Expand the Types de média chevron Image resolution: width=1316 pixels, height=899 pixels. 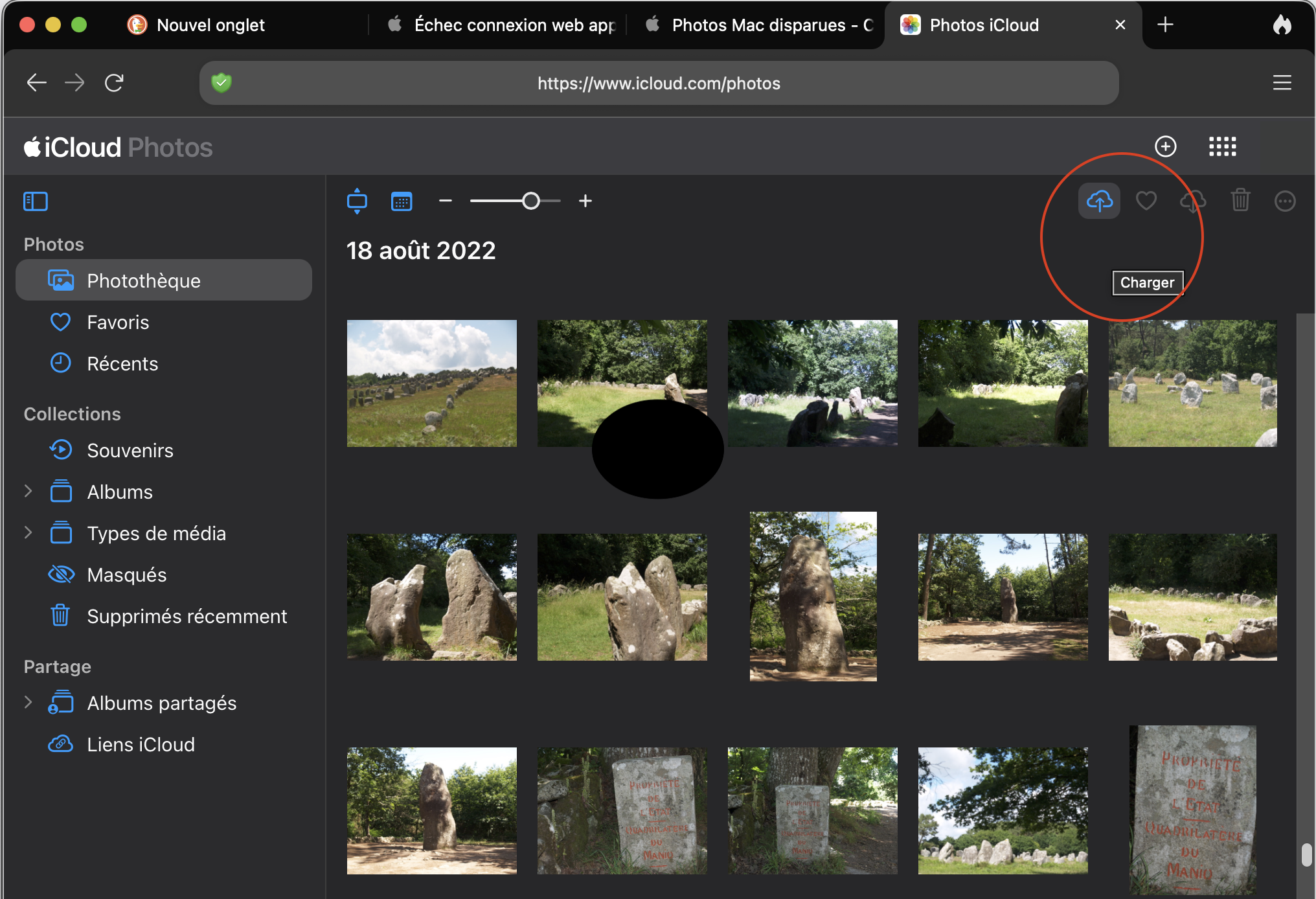coord(28,532)
